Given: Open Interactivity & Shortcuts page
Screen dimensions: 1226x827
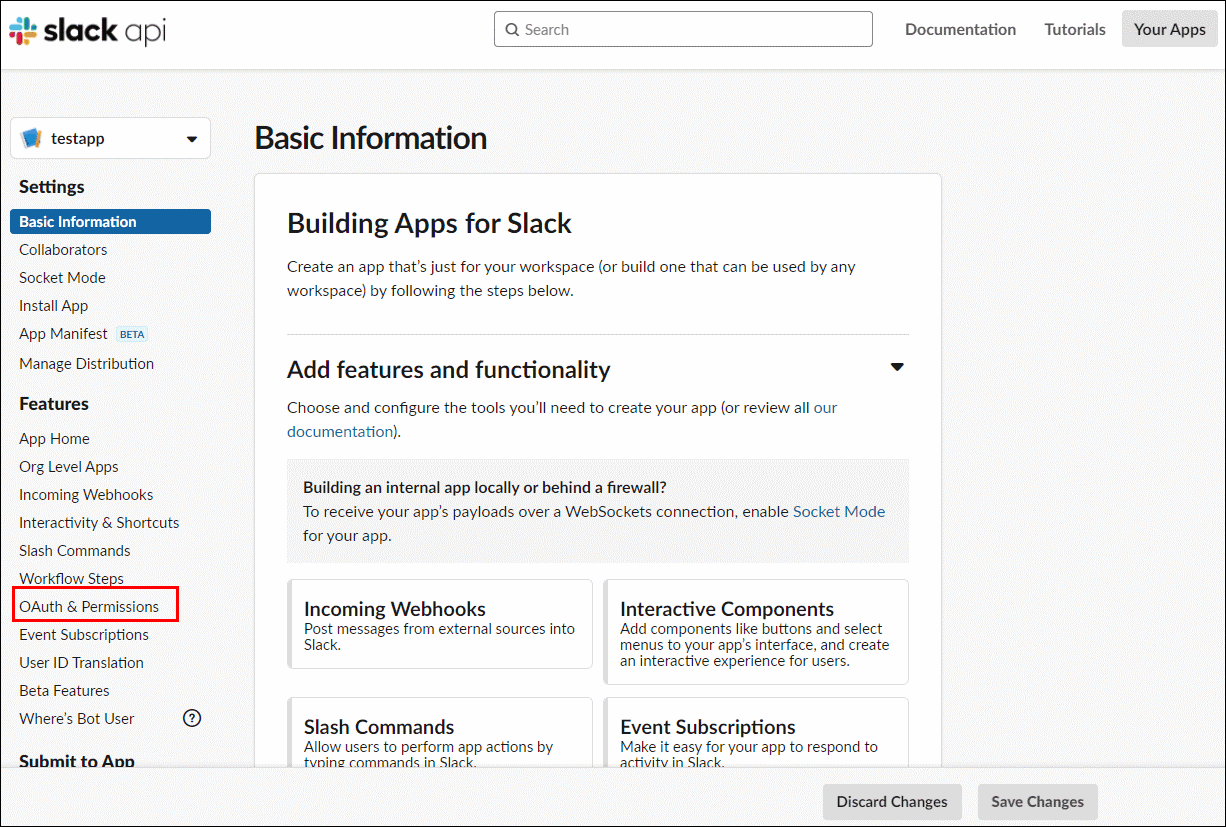Looking at the screenshot, I should tap(99, 522).
